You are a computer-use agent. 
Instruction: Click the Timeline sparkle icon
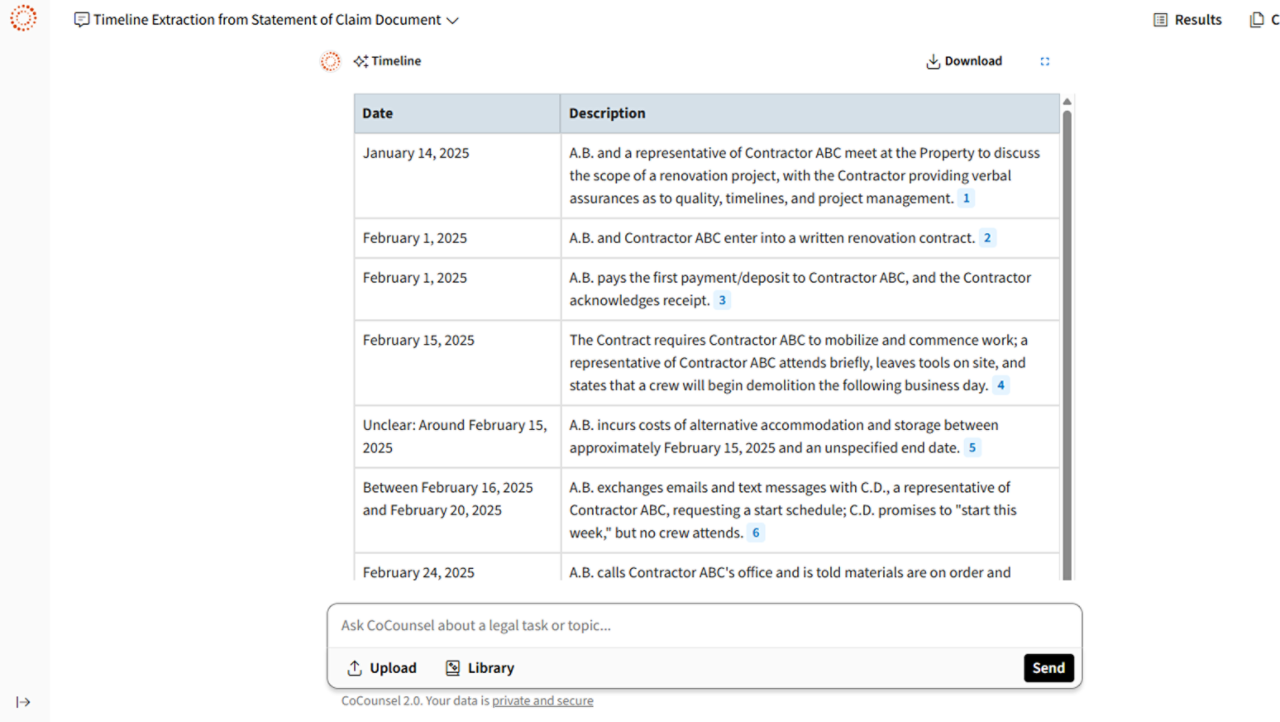point(360,61)
